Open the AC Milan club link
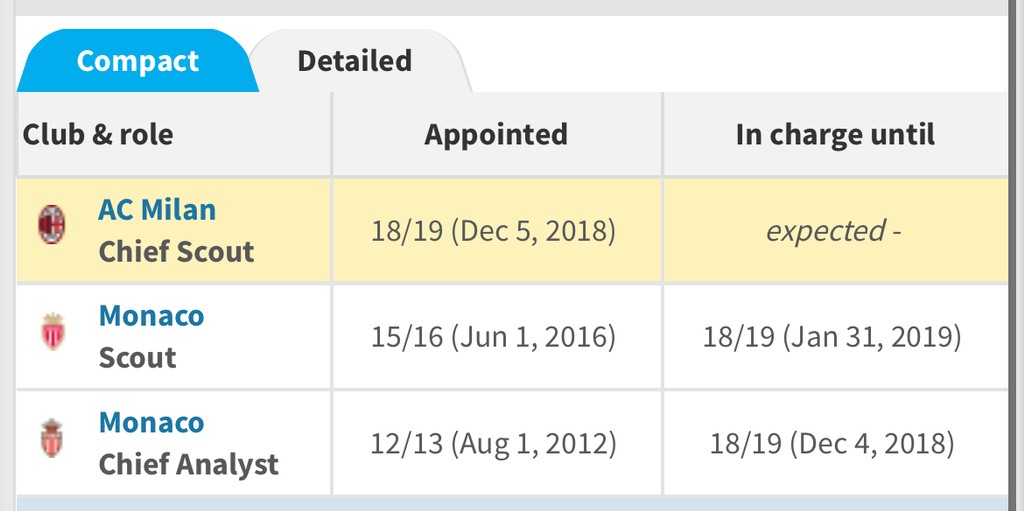 (x=157, y=210)
